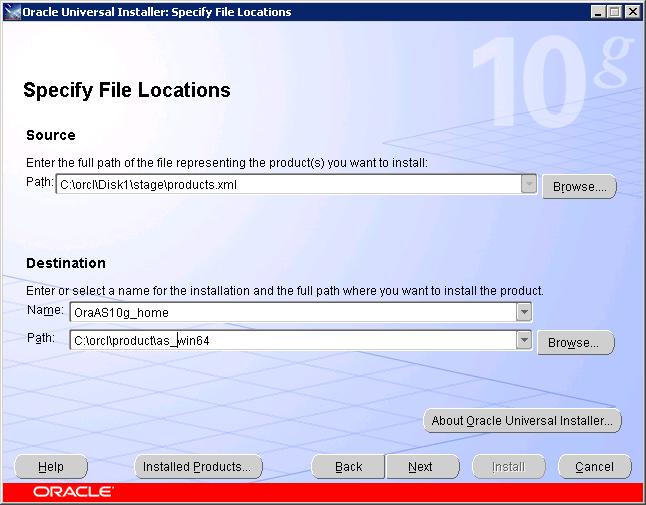Click the OraAS10g_home name field

(x=293, y=312)
